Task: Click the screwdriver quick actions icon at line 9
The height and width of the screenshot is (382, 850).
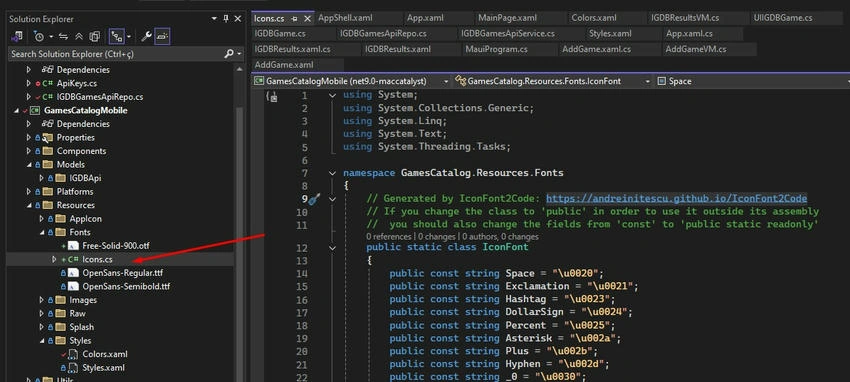Action: point(315,199)
